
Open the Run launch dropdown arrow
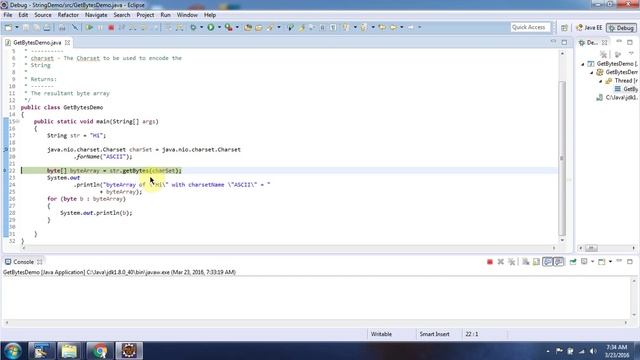[219, 27]
